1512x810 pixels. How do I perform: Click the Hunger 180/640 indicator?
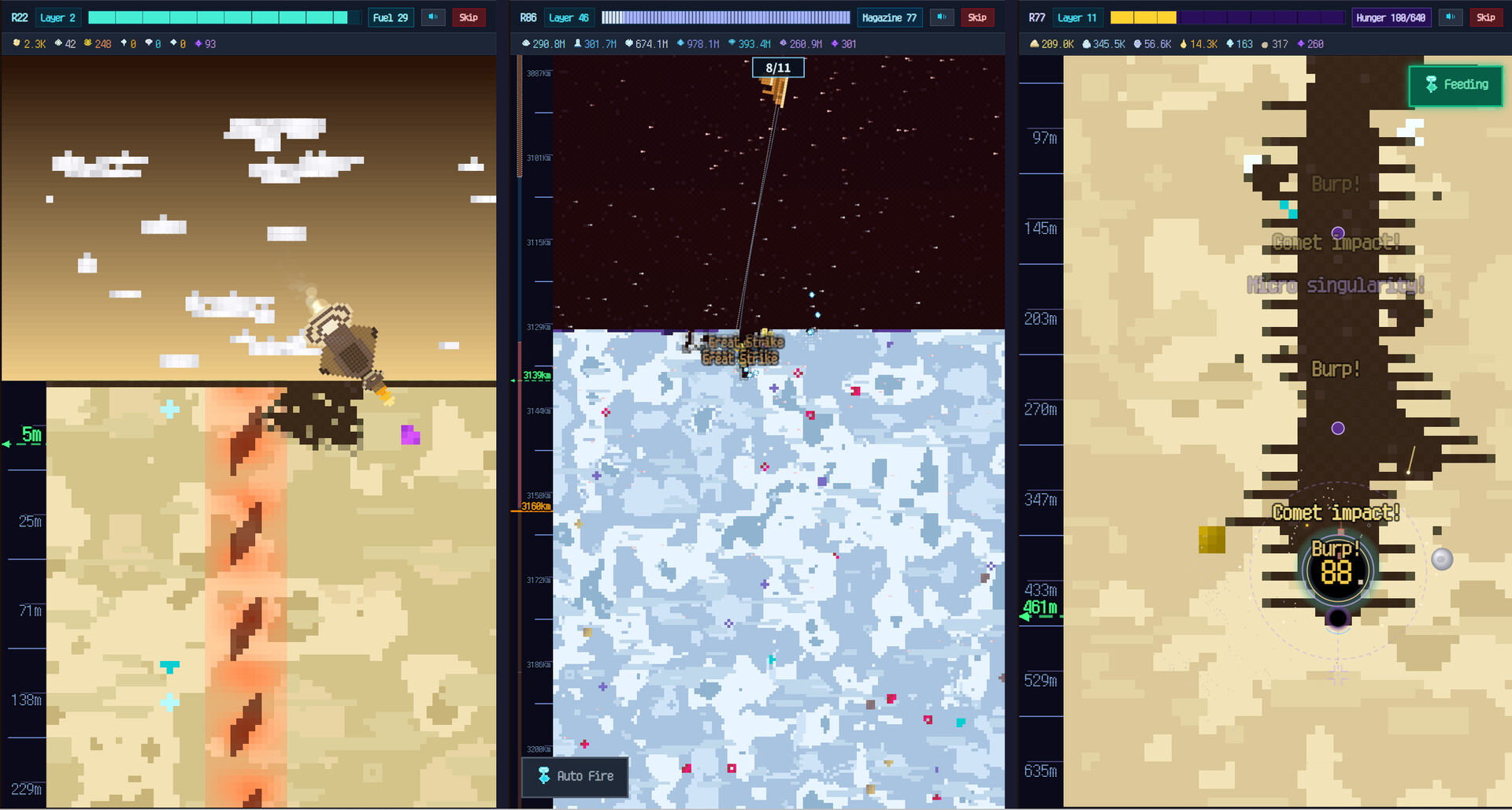1391,17
